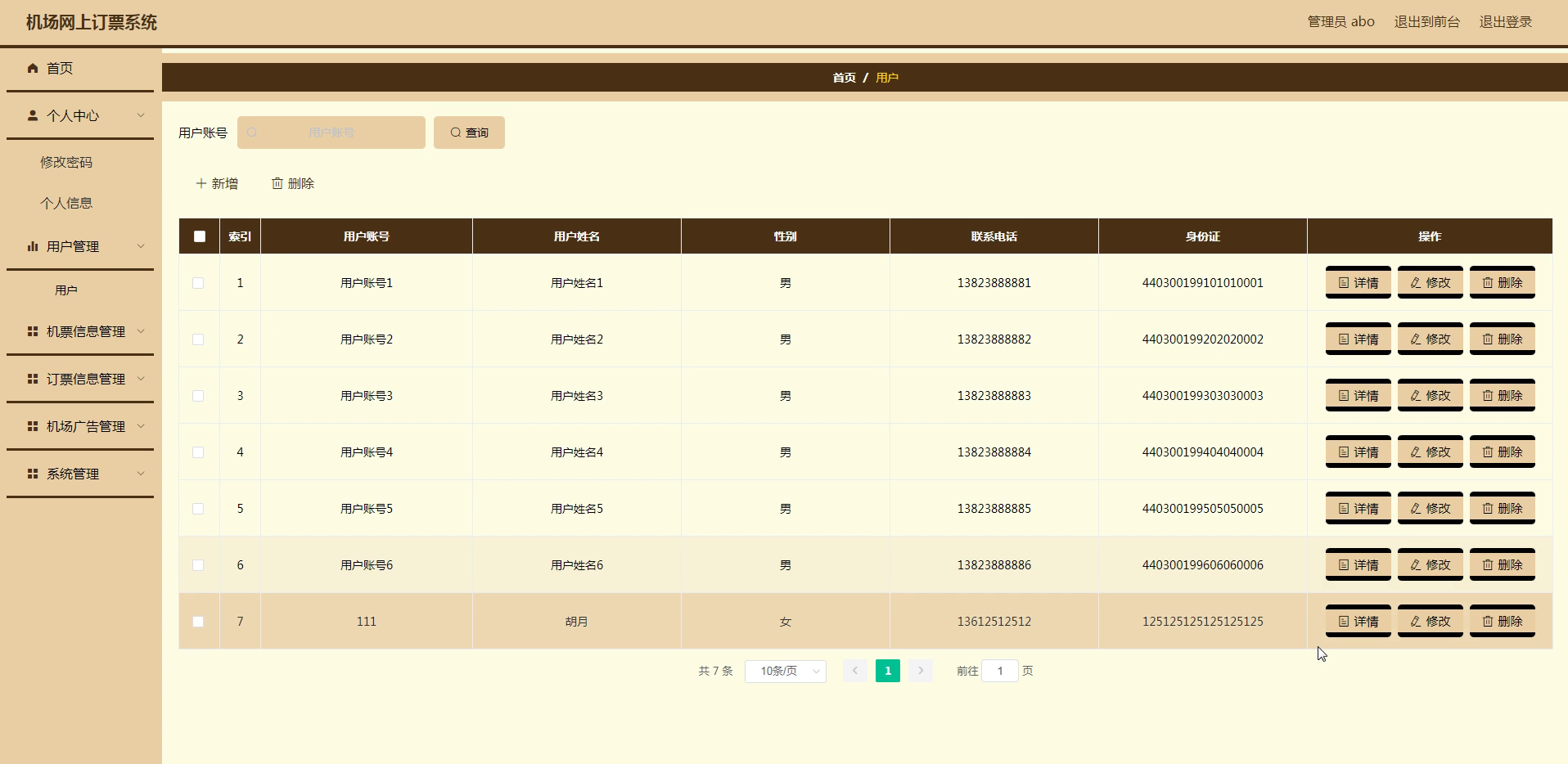Open 详情 for user 胡月

coord(1358,621)
